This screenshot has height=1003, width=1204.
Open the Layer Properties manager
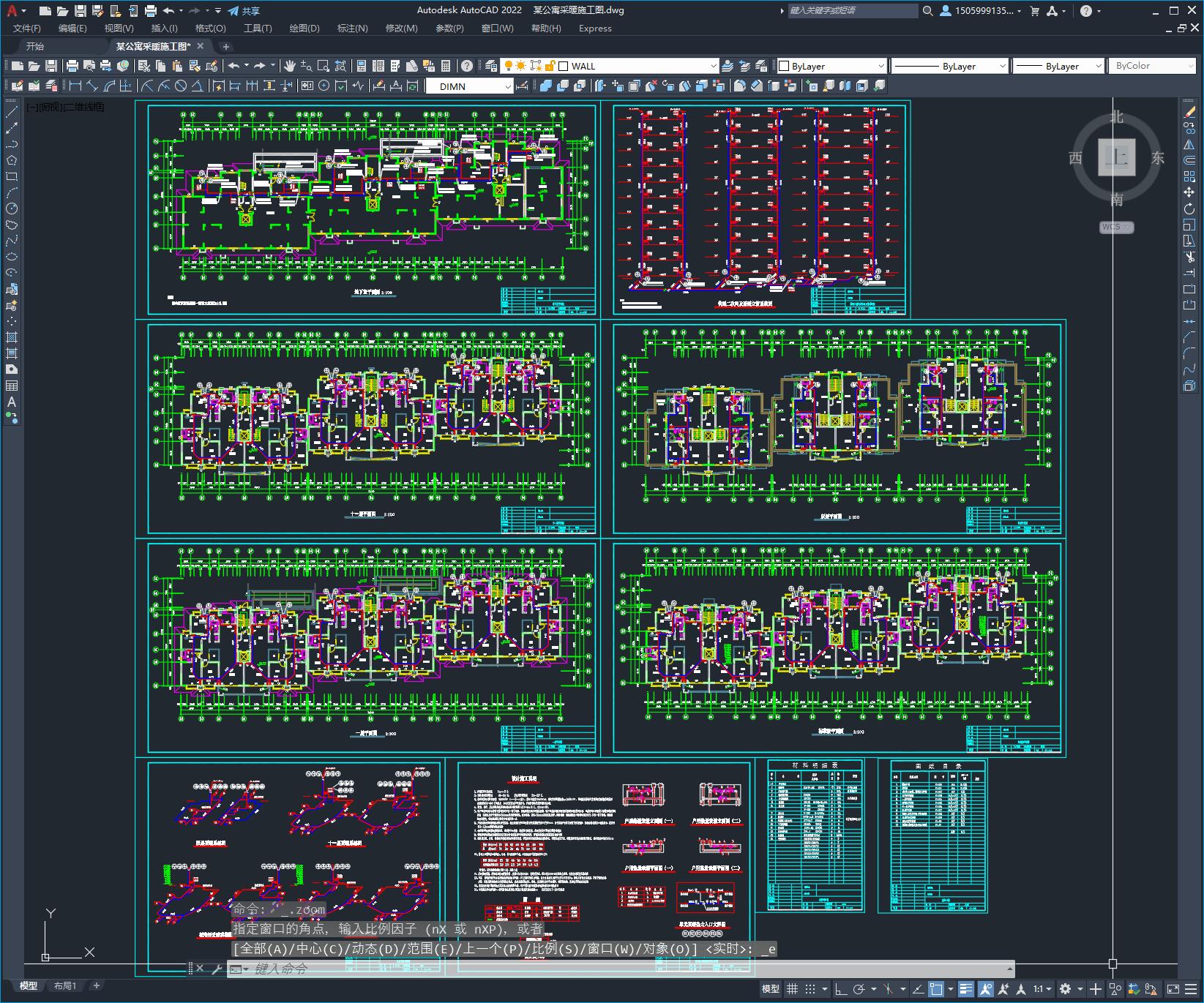tap(490, 66)
